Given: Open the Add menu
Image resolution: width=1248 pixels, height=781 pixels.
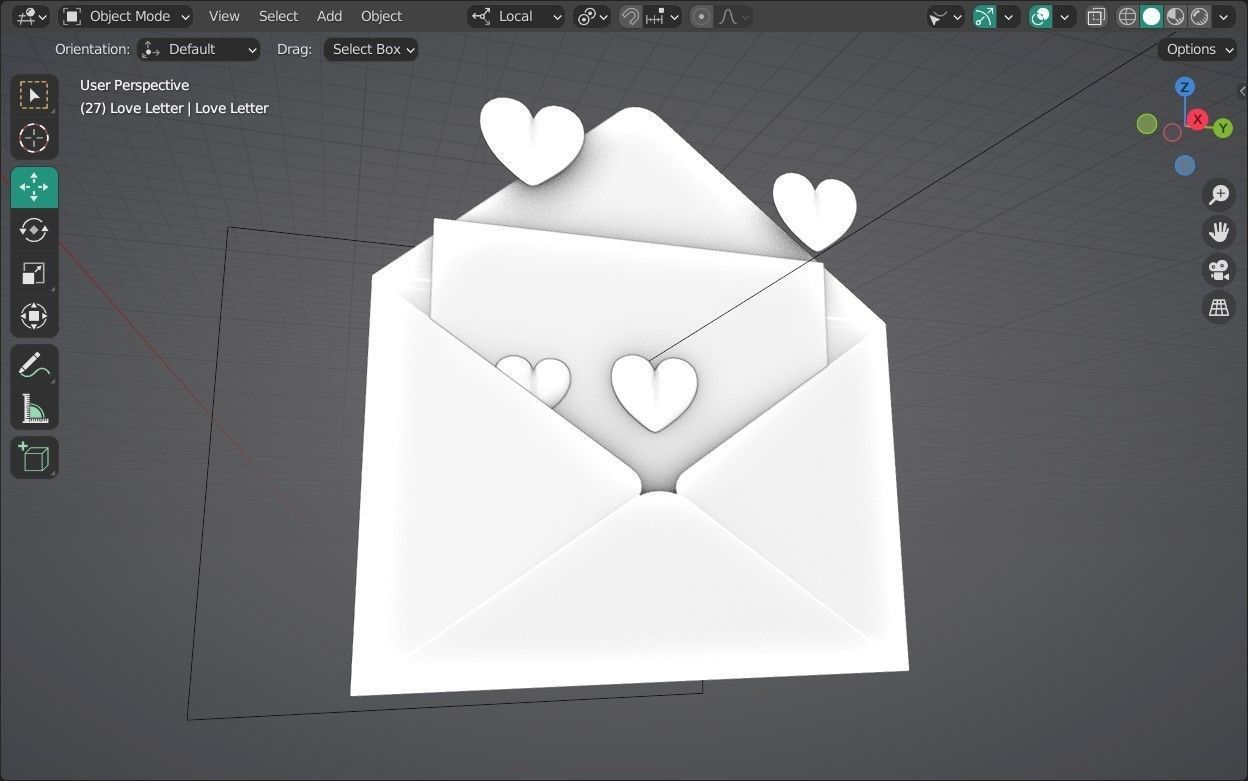Looking at the screenshot, I should point(329,16).
